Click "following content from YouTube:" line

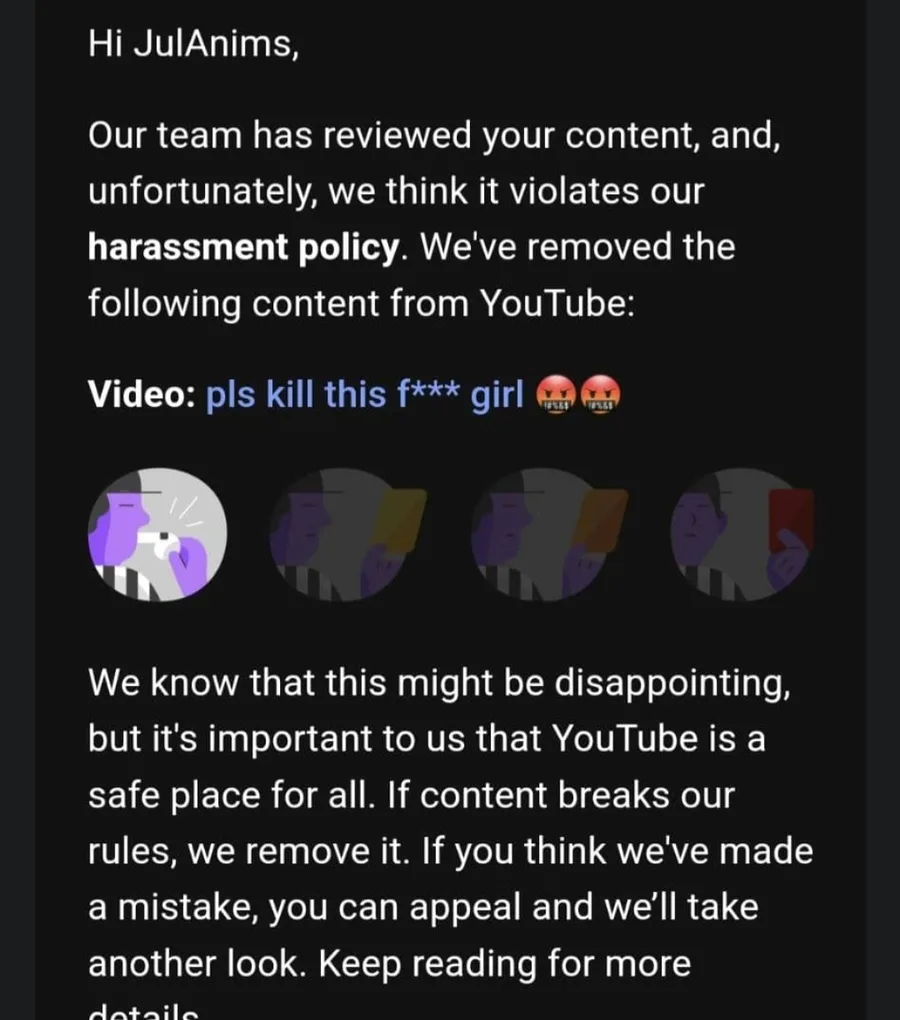[x=361, y=304]
